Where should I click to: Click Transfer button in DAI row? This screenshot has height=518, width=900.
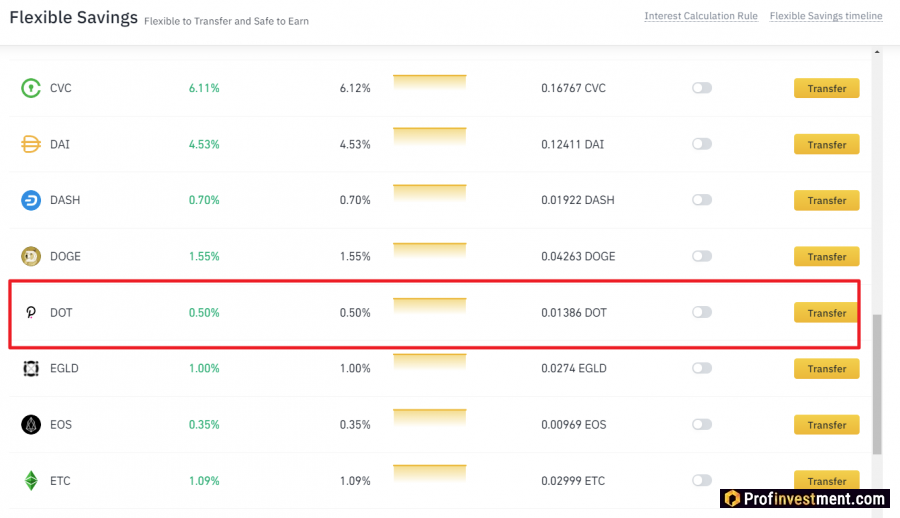click(x=827, y=145)
